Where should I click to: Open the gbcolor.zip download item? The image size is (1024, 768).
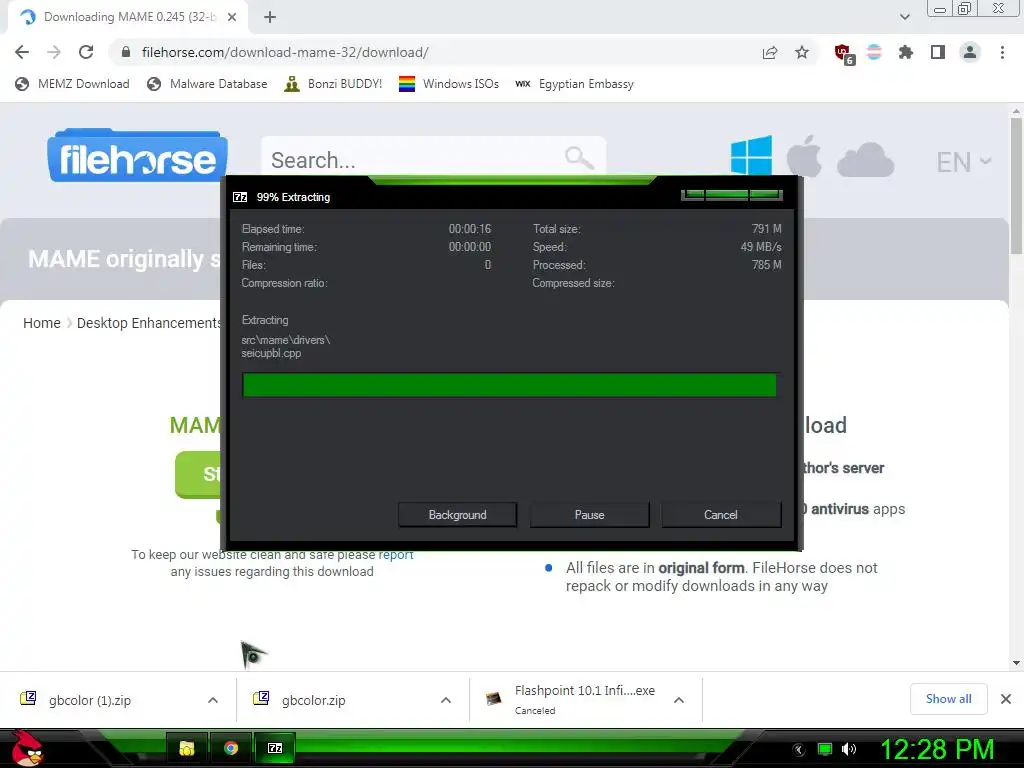tap(313, 700)
